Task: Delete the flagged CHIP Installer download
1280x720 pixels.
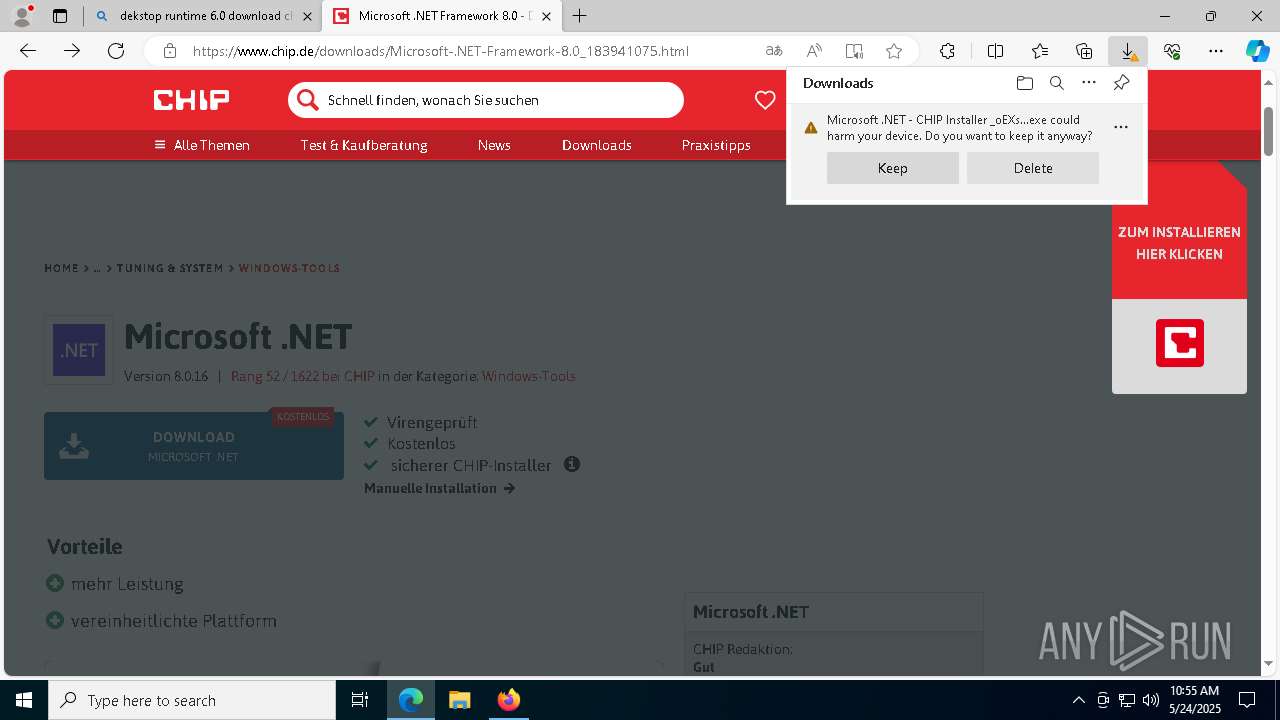Action: (1033, 168)
